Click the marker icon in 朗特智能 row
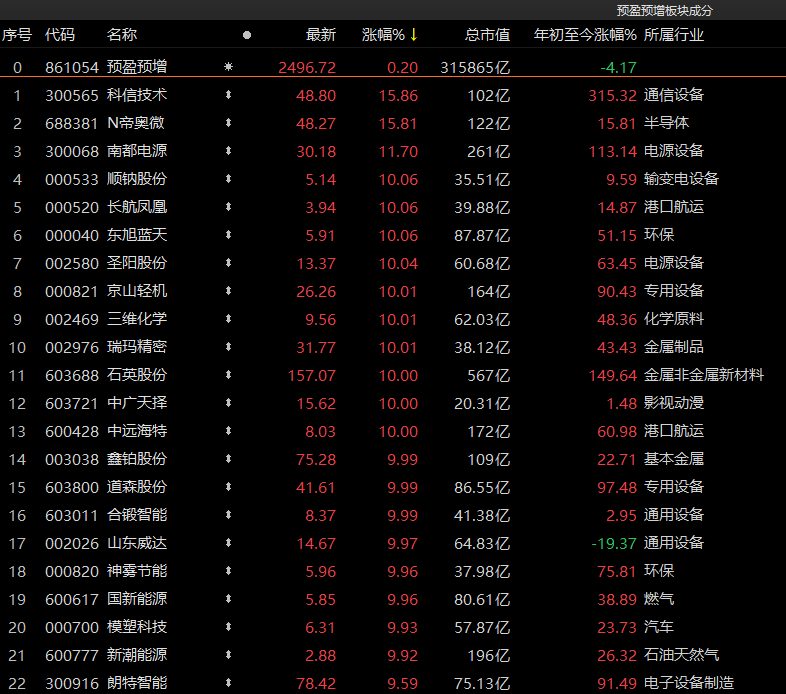 [x=228, y=683]
